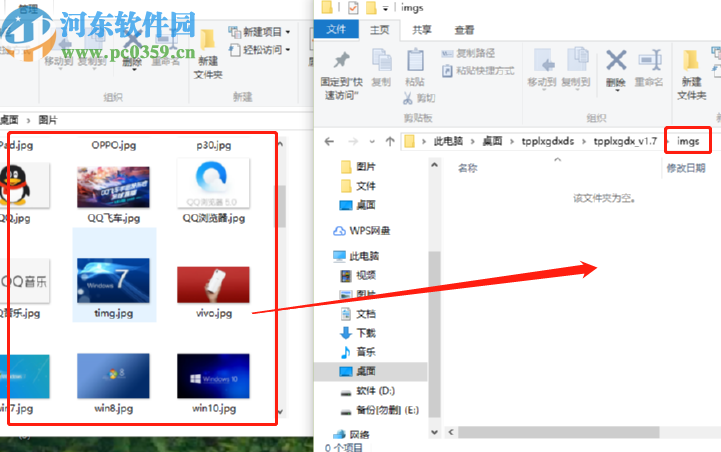Click imgs segment in address bar
Viewport: 721px width, 452px height.
click(688, 141)
